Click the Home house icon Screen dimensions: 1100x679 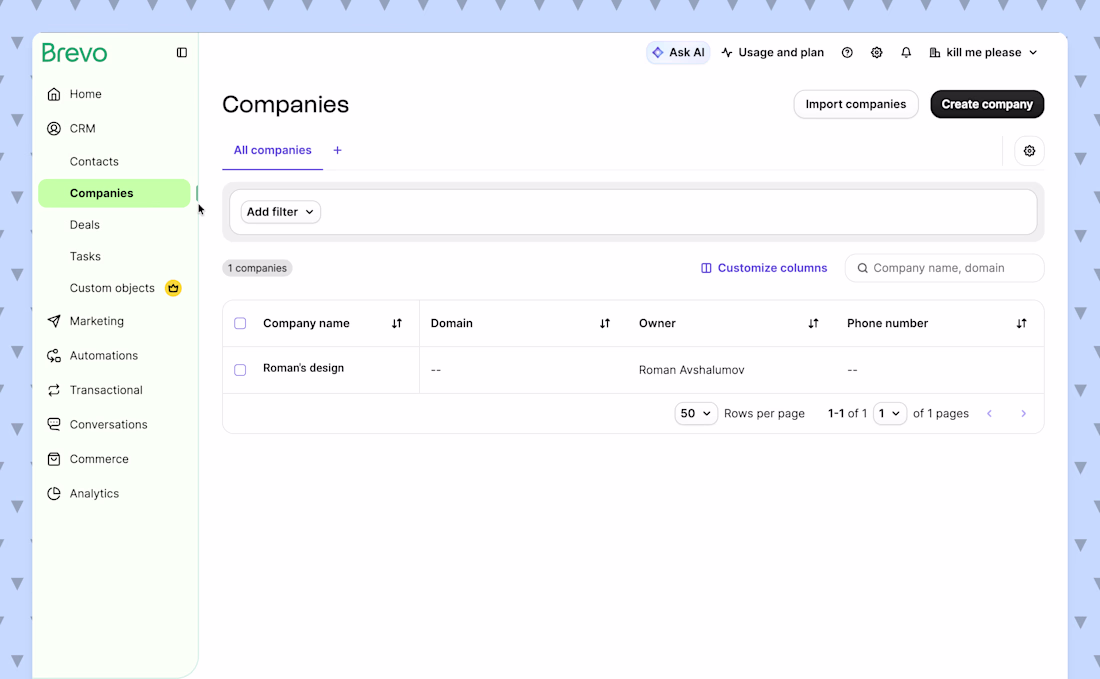tap(54, 94)
